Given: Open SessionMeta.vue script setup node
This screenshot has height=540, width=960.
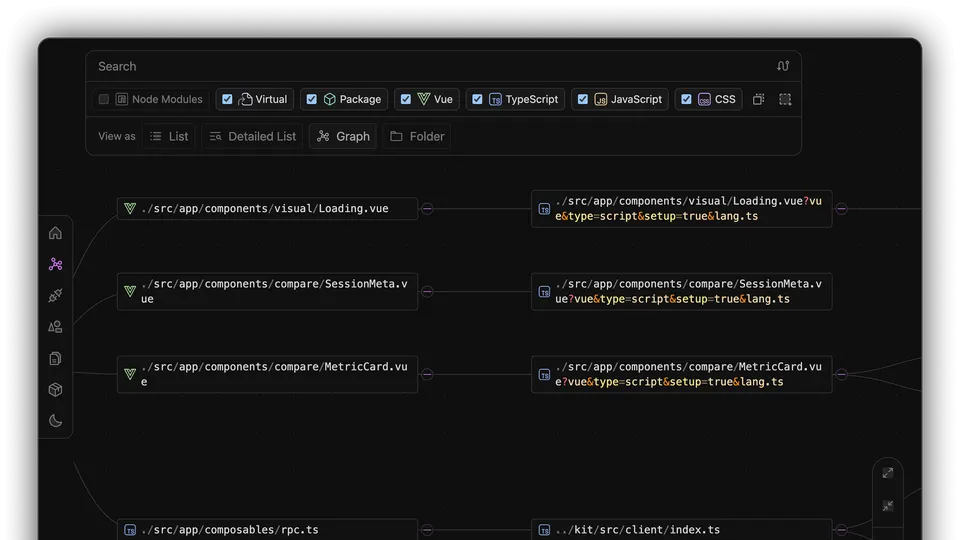Looking at the screenshot, I should [x=681, y=291].
